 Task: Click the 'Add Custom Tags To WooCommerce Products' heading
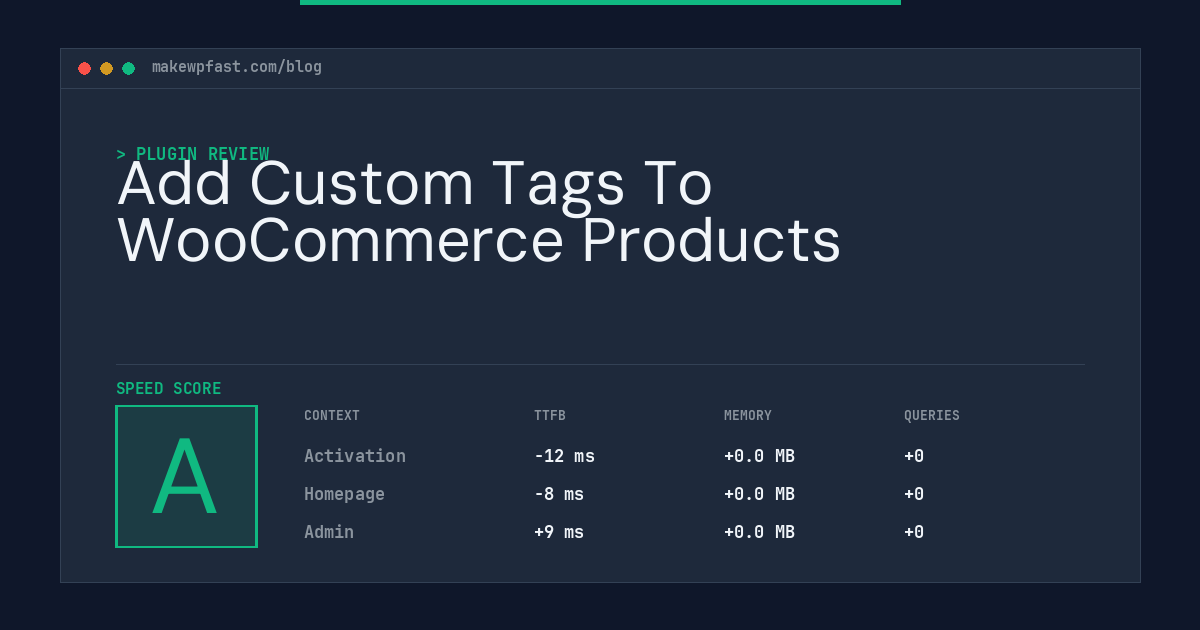[x=479, y=212]
